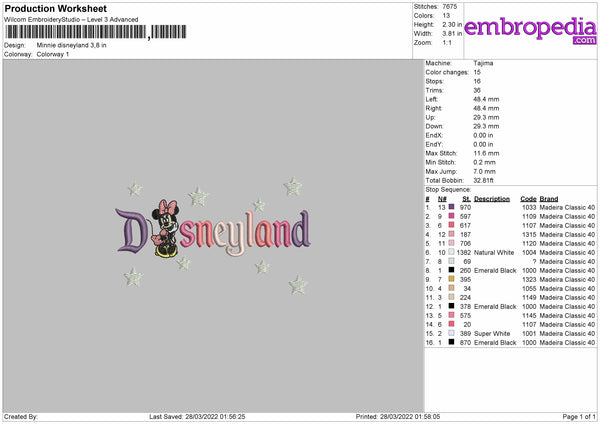Click the Natural White color swatch
The width and height of the screenshot is (600, 424).
pyautogui.click(x=452, y=252)
